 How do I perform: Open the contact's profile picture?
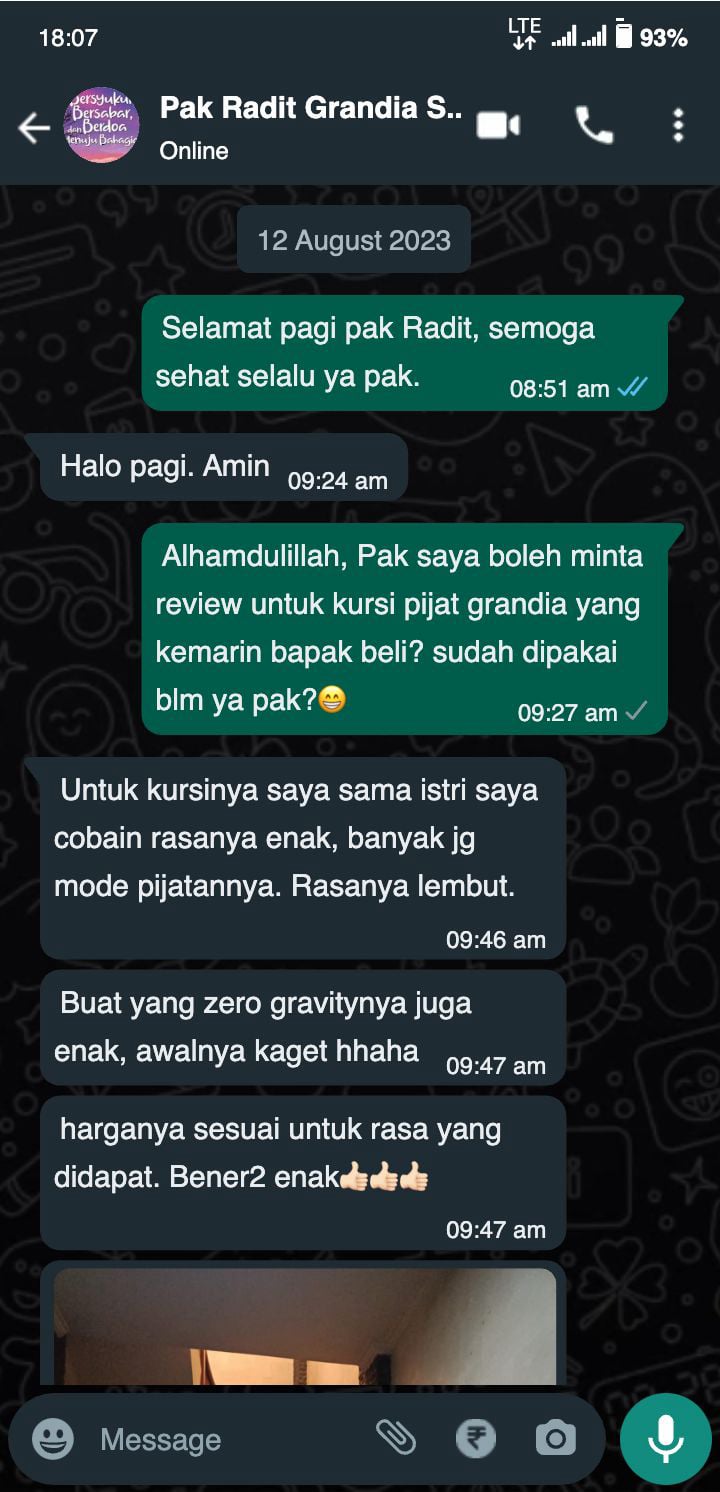pyautogui.click(x=102, y=126)
